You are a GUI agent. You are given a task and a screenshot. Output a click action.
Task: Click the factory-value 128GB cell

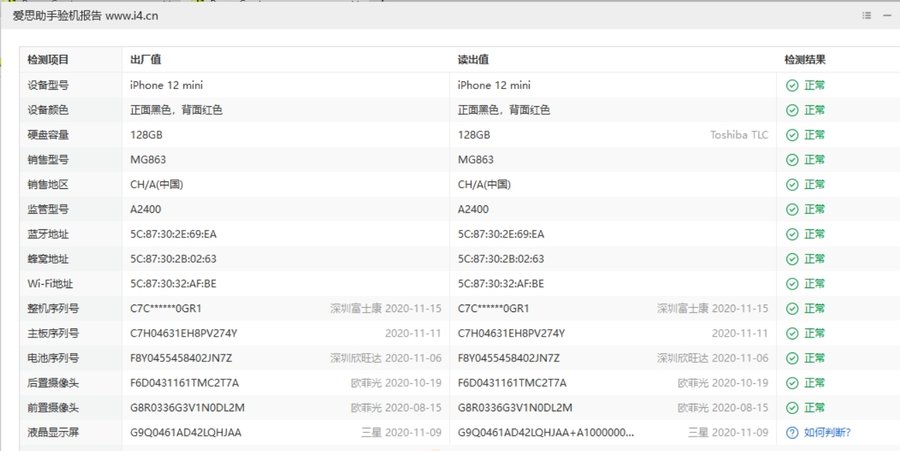pyautogui.click(x=146, y=135)
